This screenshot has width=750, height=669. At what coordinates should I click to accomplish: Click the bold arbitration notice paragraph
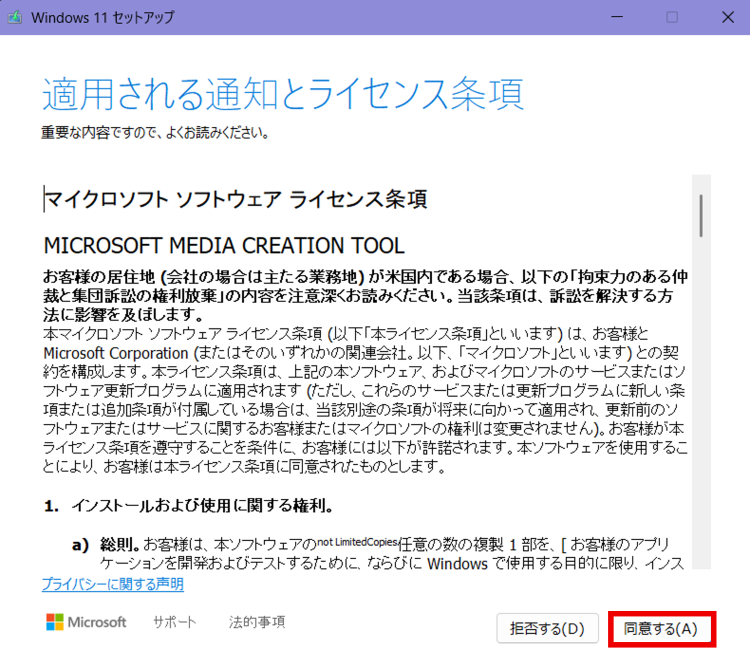coord(365,296)
